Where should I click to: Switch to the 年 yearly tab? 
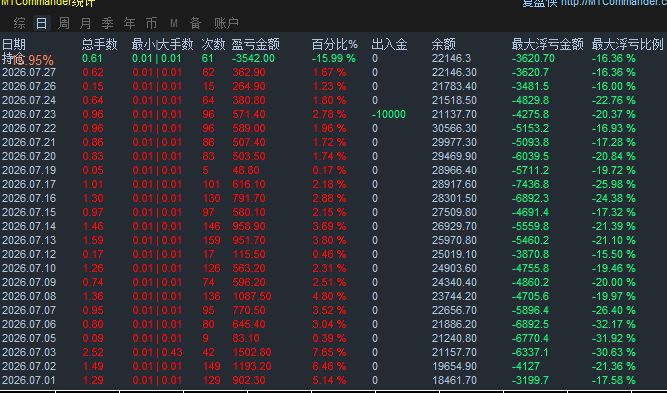point(129,23)
